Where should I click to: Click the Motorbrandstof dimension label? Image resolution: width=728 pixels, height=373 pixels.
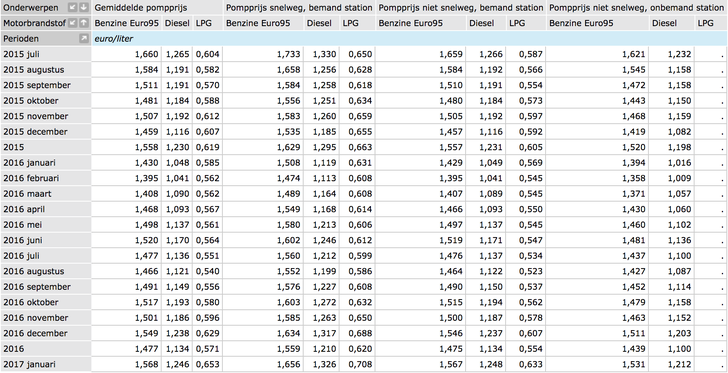pyautogui.click(x=34, y=23)
